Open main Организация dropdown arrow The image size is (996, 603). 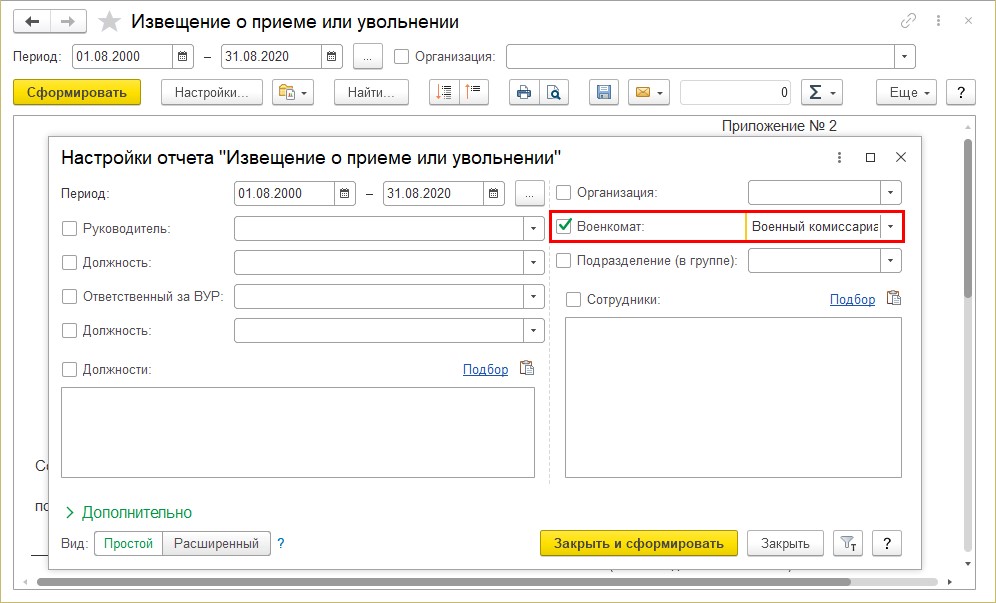[905, 57]
